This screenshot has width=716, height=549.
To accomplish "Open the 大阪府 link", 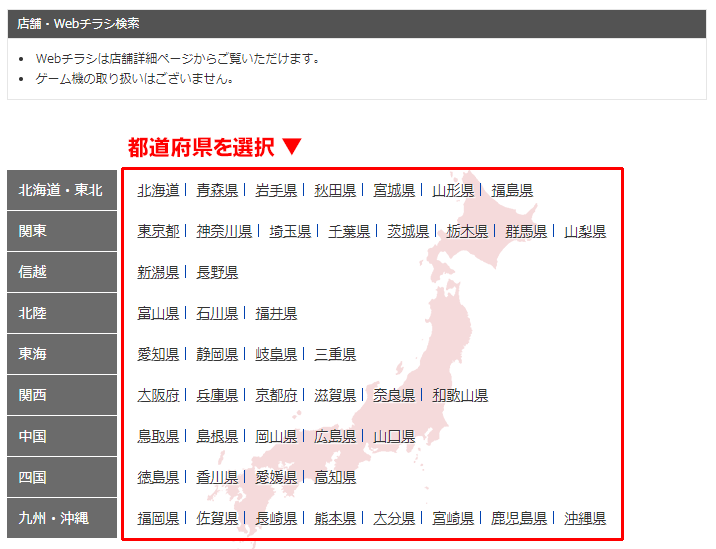I will coord(158,396).
